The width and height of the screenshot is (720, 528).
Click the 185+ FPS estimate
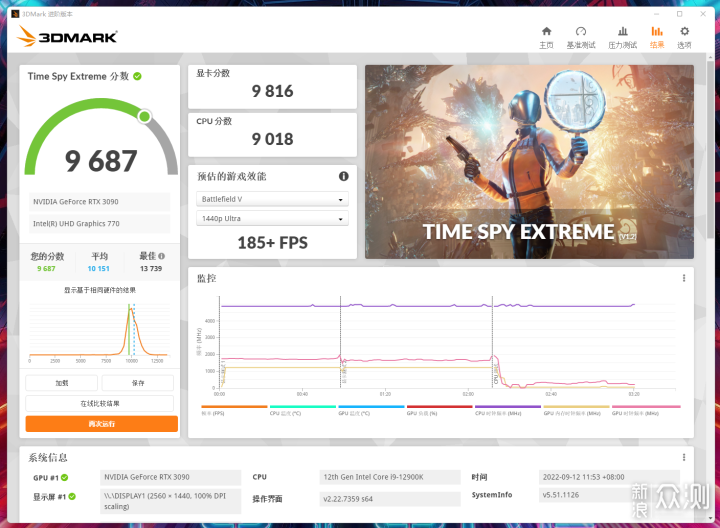pyautogui.click(x=272, y=243)
